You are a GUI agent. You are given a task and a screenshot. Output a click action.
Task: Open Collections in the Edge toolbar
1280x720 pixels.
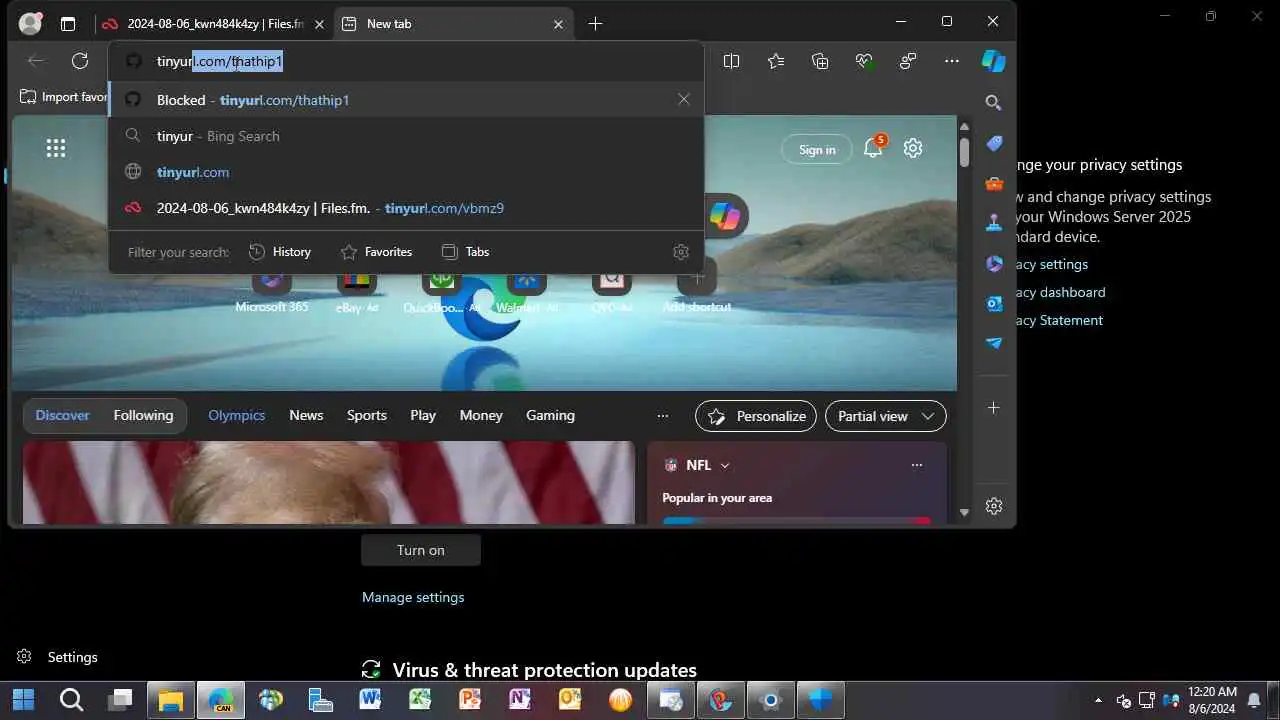click(x=820, y=61)
